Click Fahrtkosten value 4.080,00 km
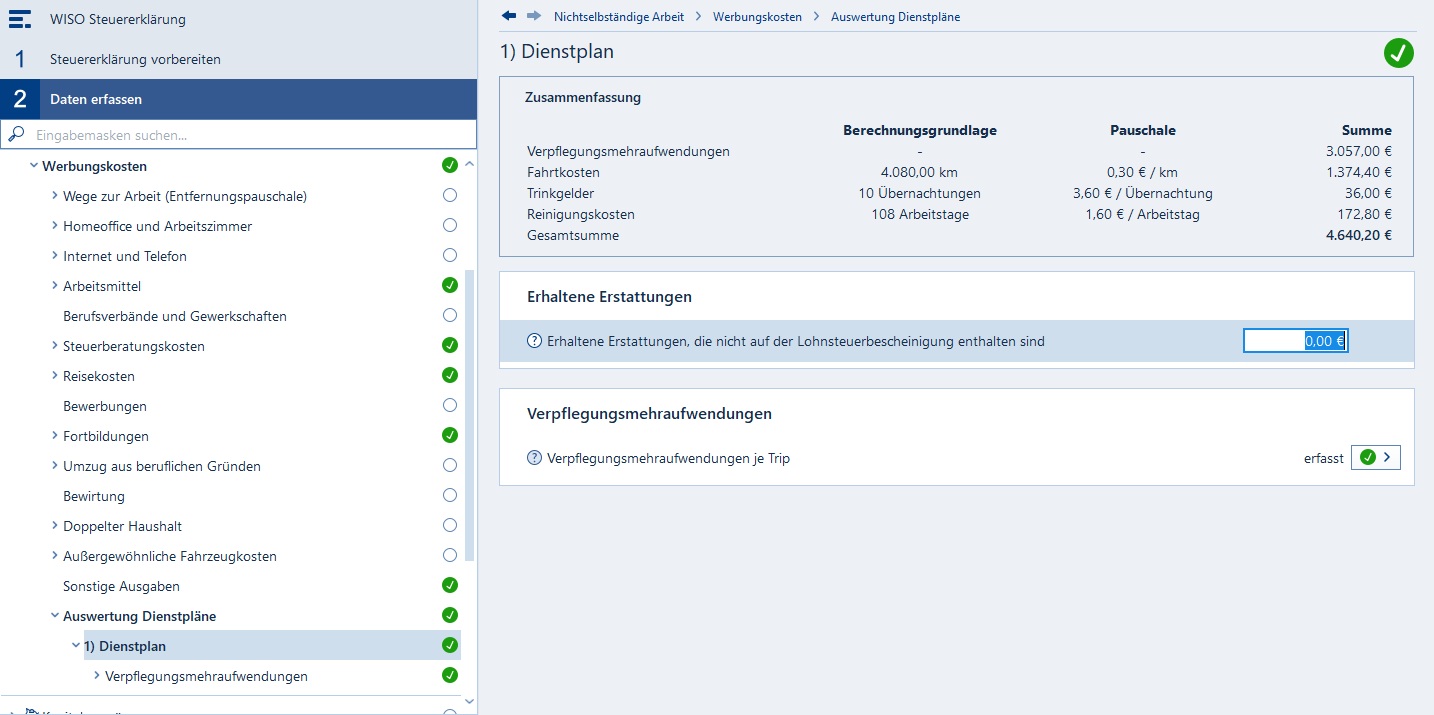 [919, 173]
